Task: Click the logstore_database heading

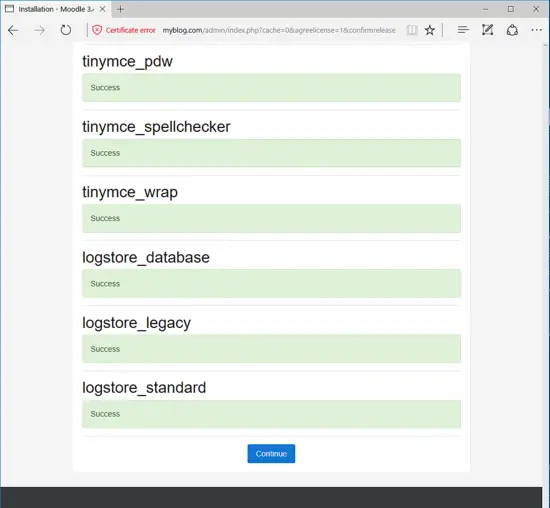Action: click(x=146, y=258)
